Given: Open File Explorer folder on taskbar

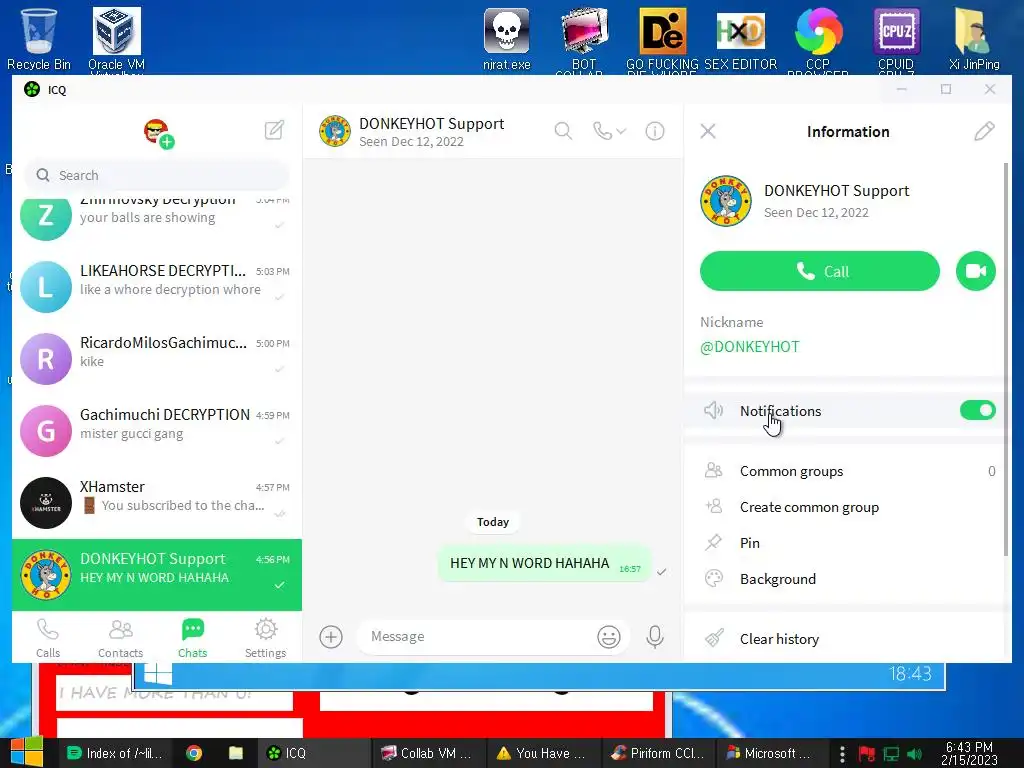Looking at the screenshot, I should coord(236,753).
